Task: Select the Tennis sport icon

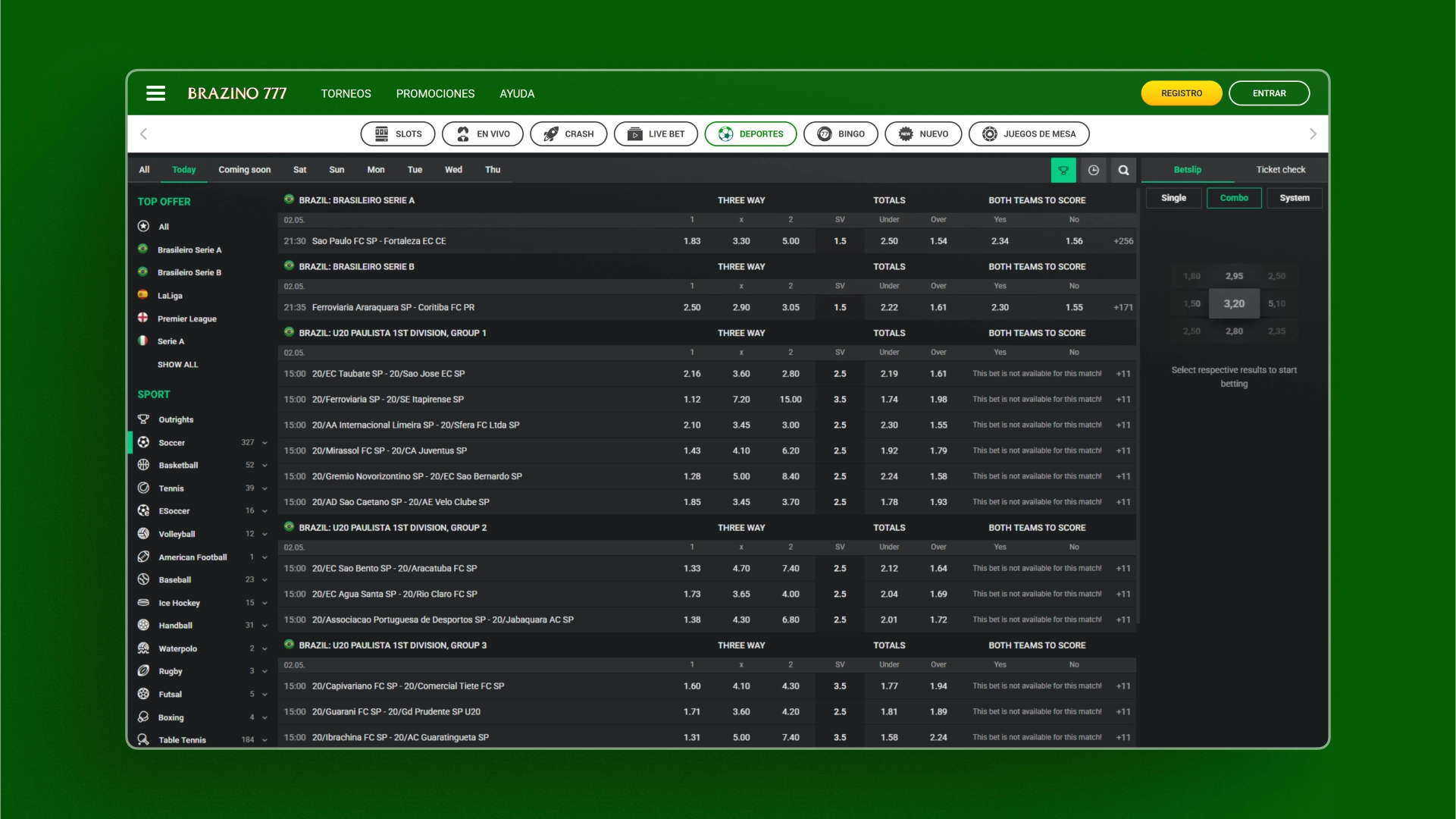Action: click(x=143, y=488)
